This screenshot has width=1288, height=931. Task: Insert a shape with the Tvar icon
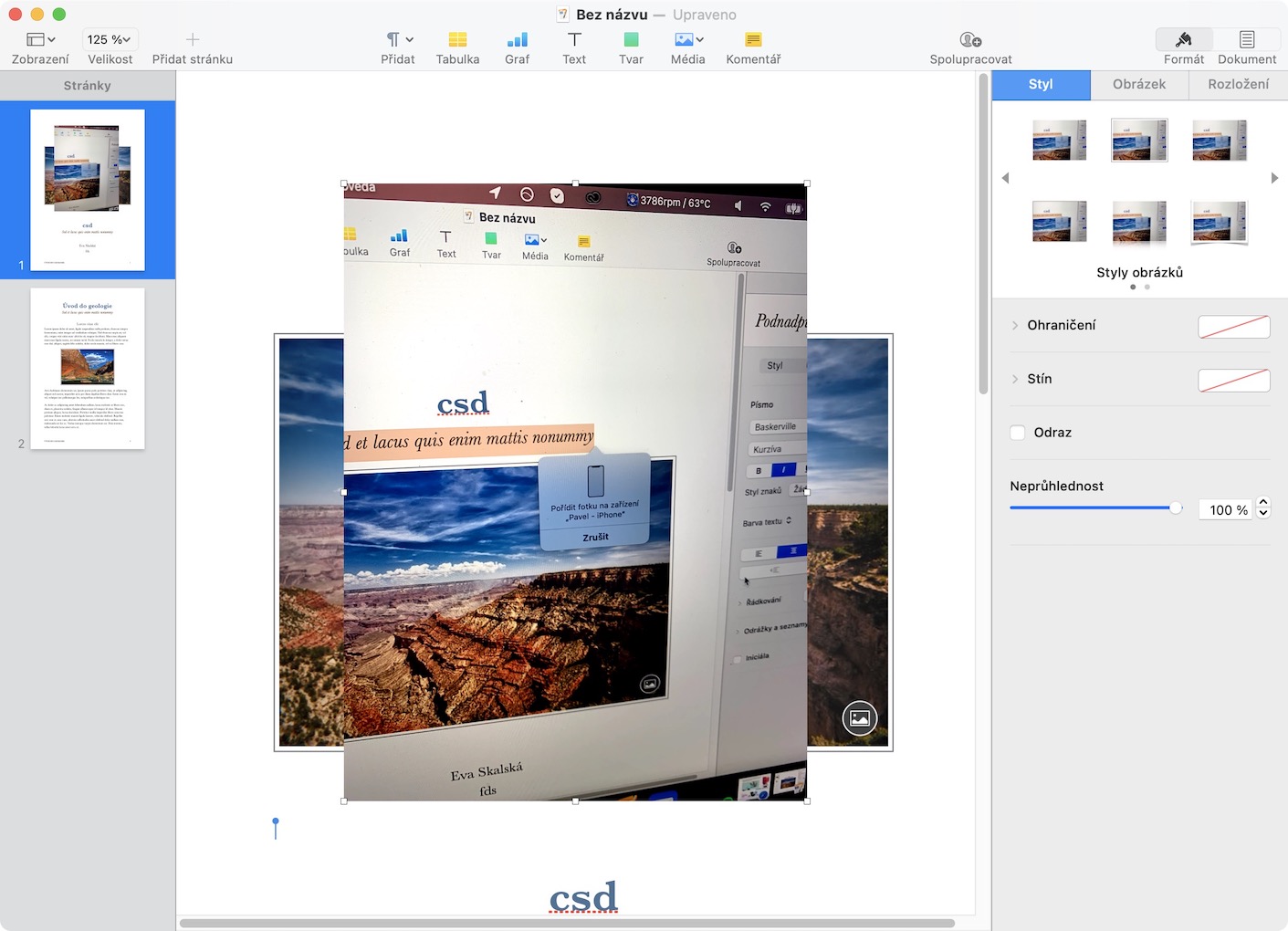(631, 40)
